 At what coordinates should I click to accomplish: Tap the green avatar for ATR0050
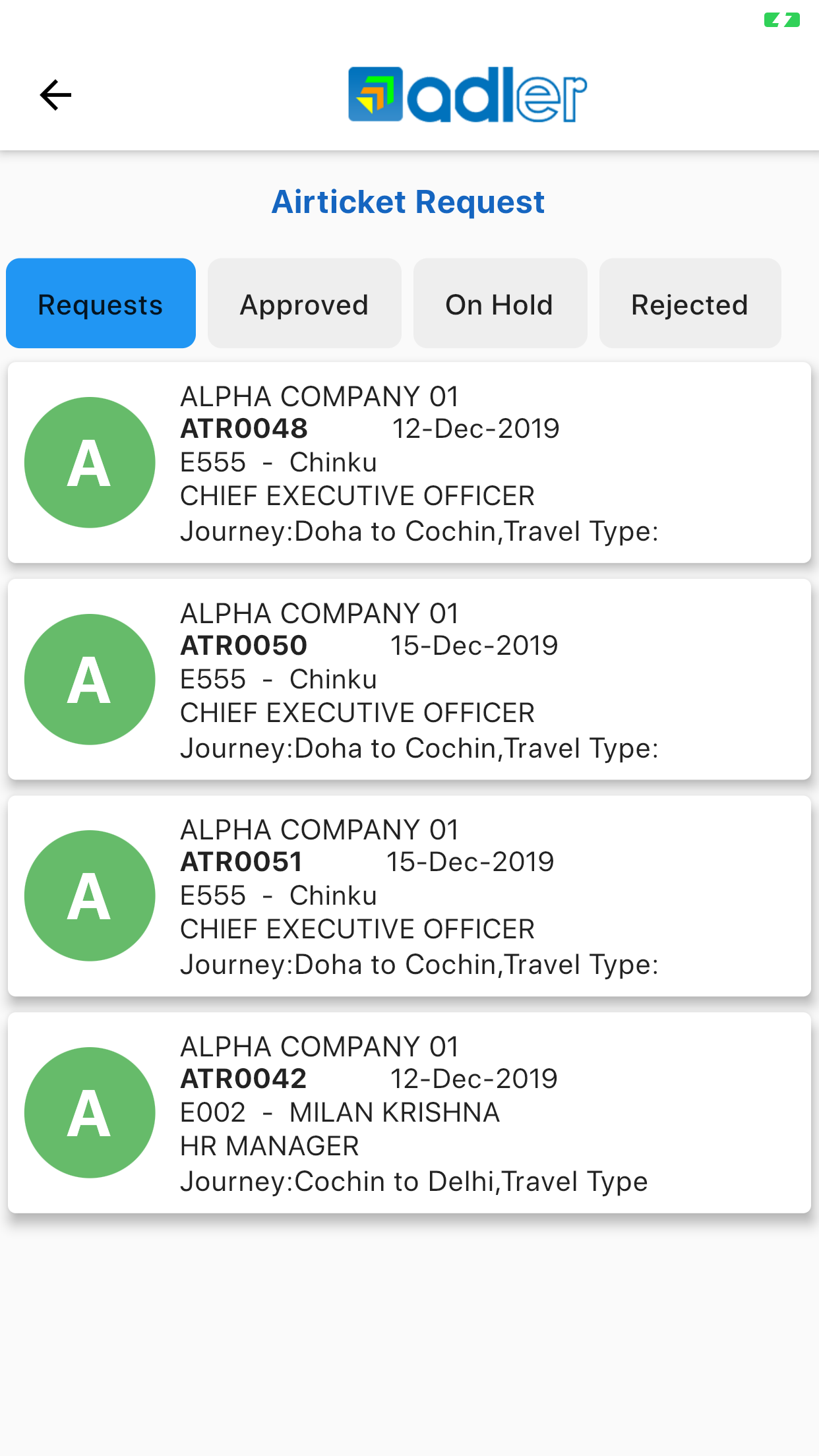90,679
